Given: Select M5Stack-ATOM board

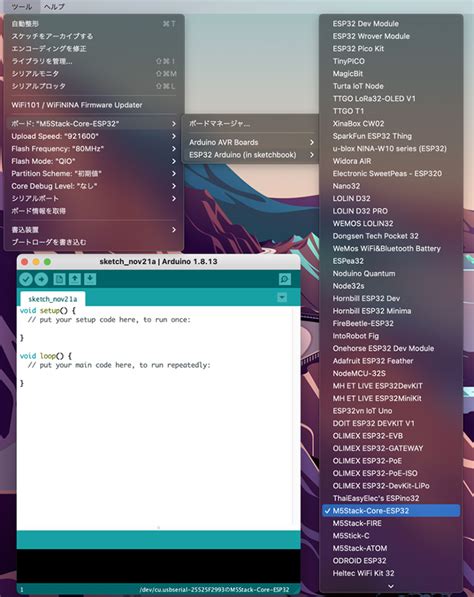Looking at the screenshot, I should click(x=391, y=548).
